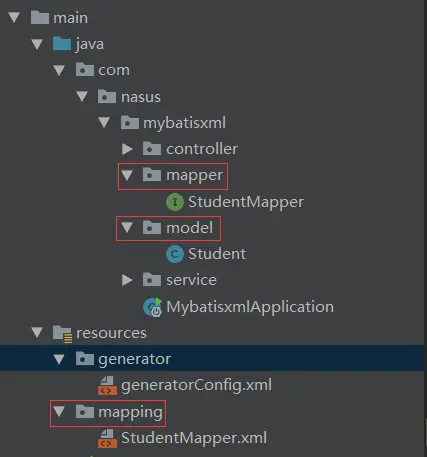Click the MybatisxmlApplication Spring Boot icon
The width and height of the screenshot is (427, 457).
click(x=153, y=307)
